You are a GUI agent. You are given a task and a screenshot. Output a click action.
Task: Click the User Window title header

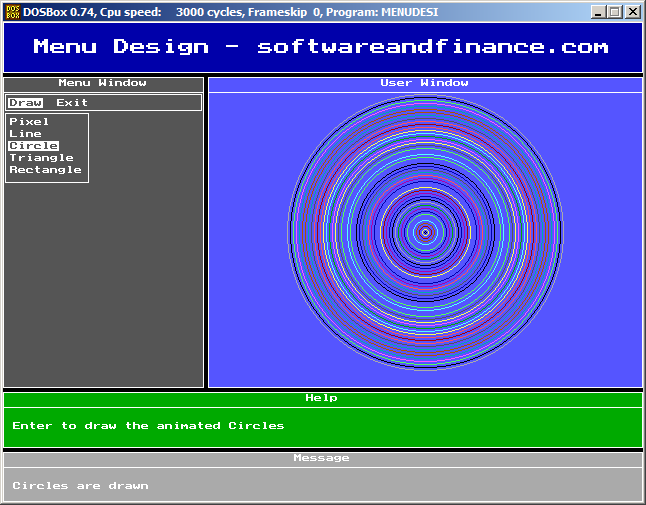pyautogui.click(x=424, y=83)
